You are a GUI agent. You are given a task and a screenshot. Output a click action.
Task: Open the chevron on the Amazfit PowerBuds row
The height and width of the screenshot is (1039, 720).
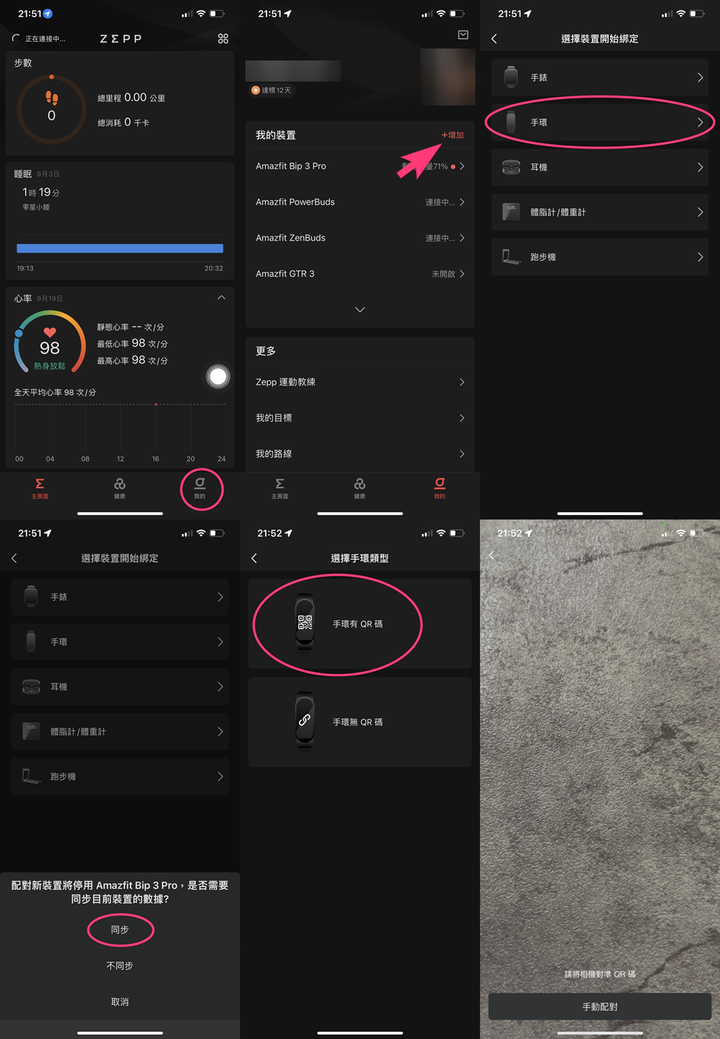(x=462, y=202)
